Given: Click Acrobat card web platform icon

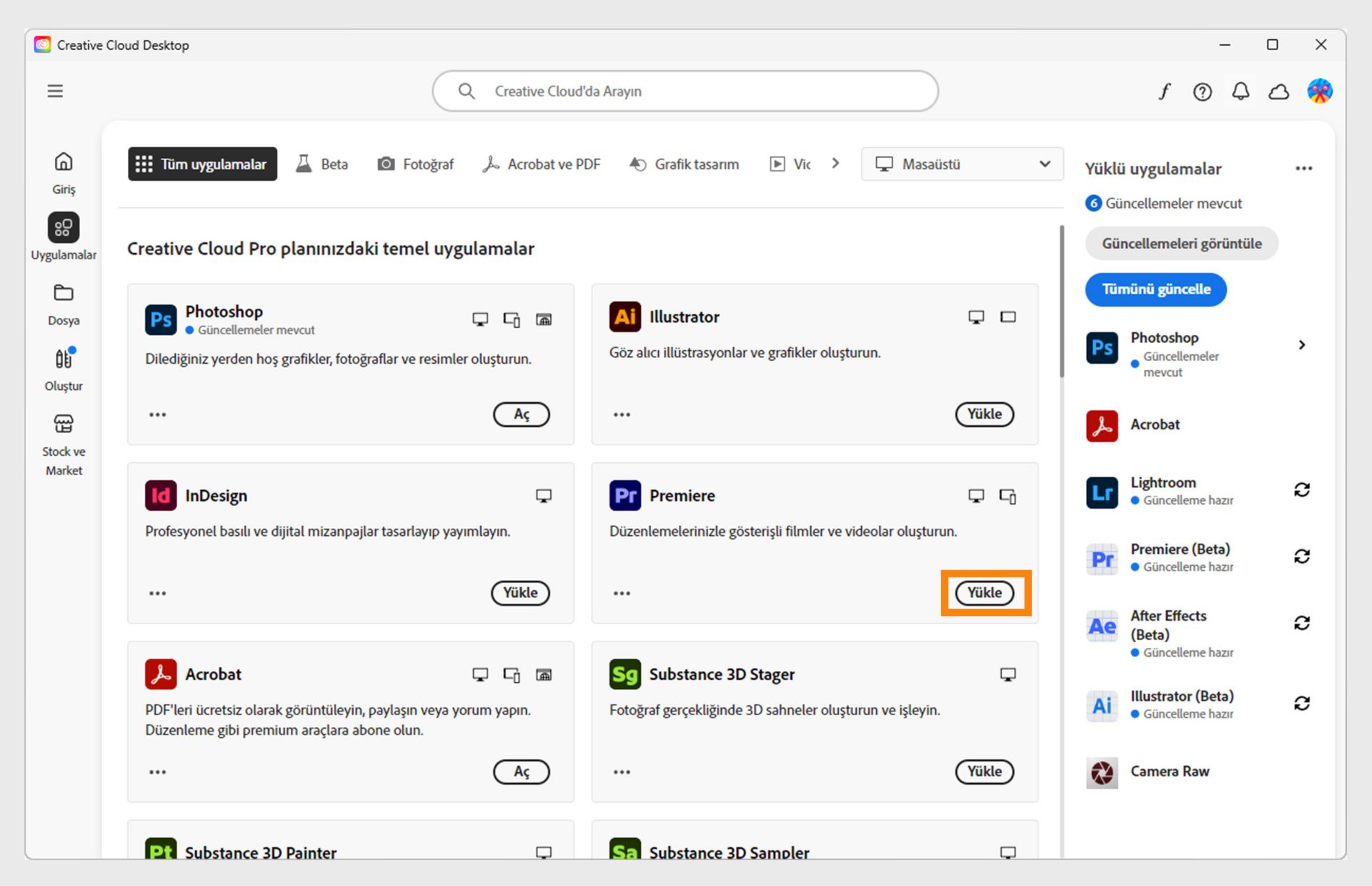Looking at the screenshot, I should (544, 675).
